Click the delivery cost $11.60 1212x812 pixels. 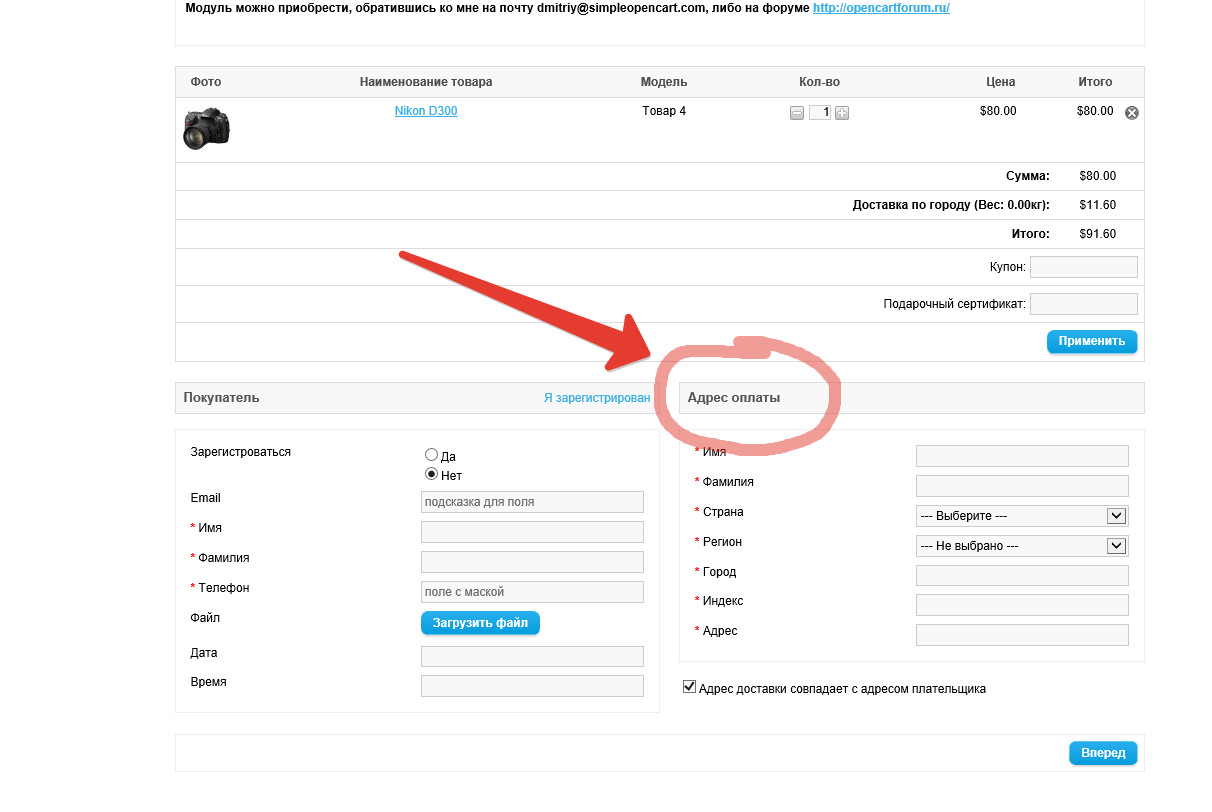[x=1098, y=205]
